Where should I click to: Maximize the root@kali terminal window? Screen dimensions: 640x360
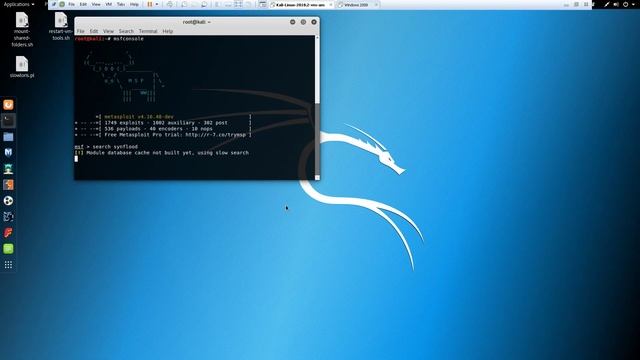[x=303, y=22]
